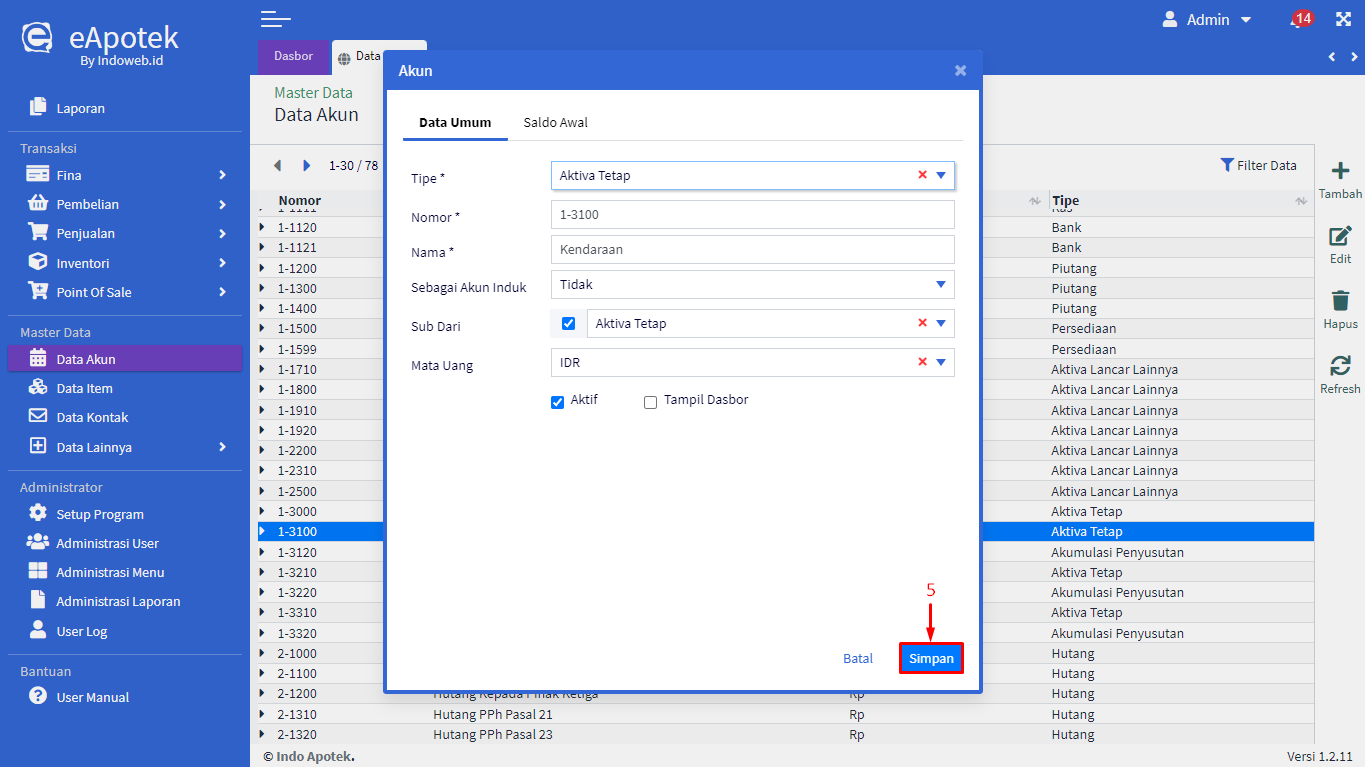Click the Refresh icon
Image resolution: width=1365 pixels, height=767 pixels.
tap(1340, 365)
